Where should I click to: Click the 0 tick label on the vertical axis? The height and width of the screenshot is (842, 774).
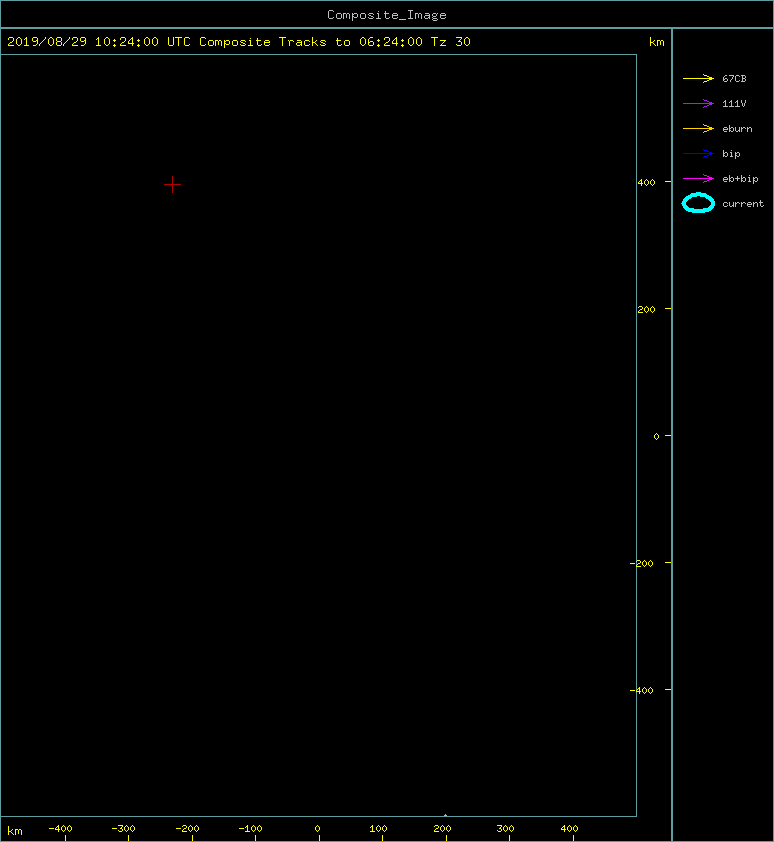coord(656,436)
